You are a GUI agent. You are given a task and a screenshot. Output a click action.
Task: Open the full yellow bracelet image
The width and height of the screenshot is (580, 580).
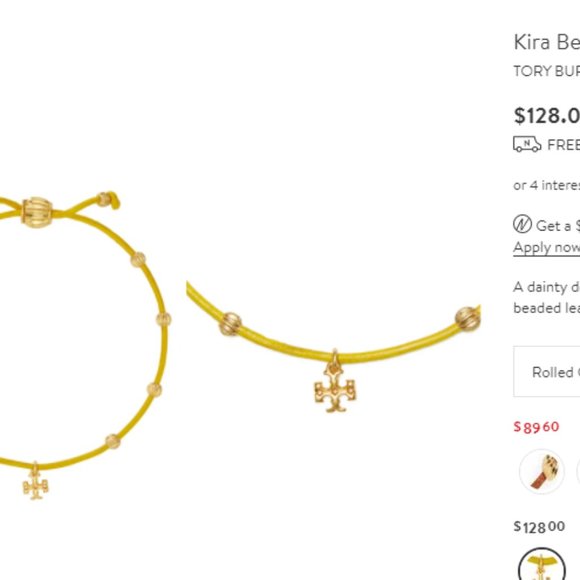coord(84,345)
